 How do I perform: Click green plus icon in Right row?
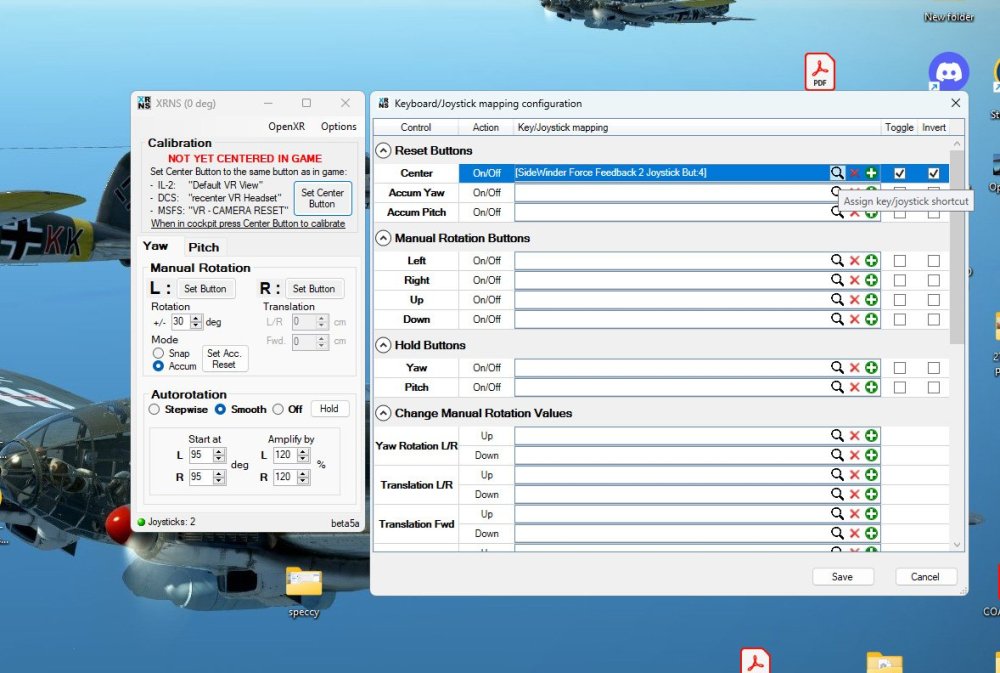[871, 280]
